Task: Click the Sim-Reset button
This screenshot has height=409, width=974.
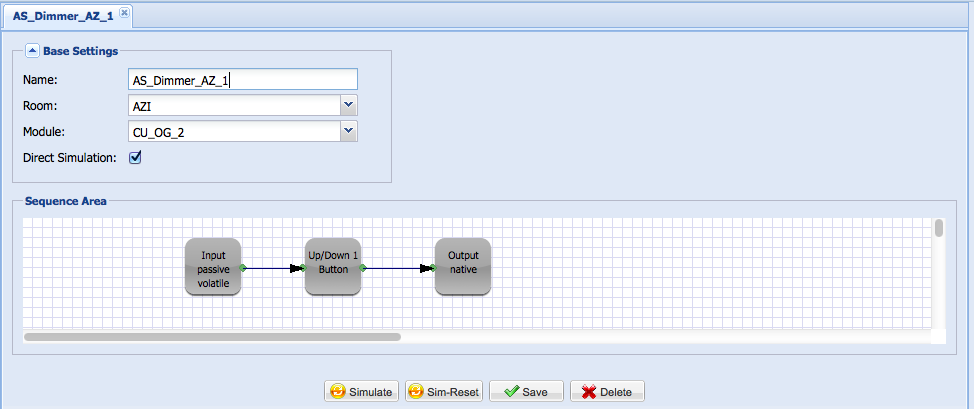Action: tap(444, 392)
